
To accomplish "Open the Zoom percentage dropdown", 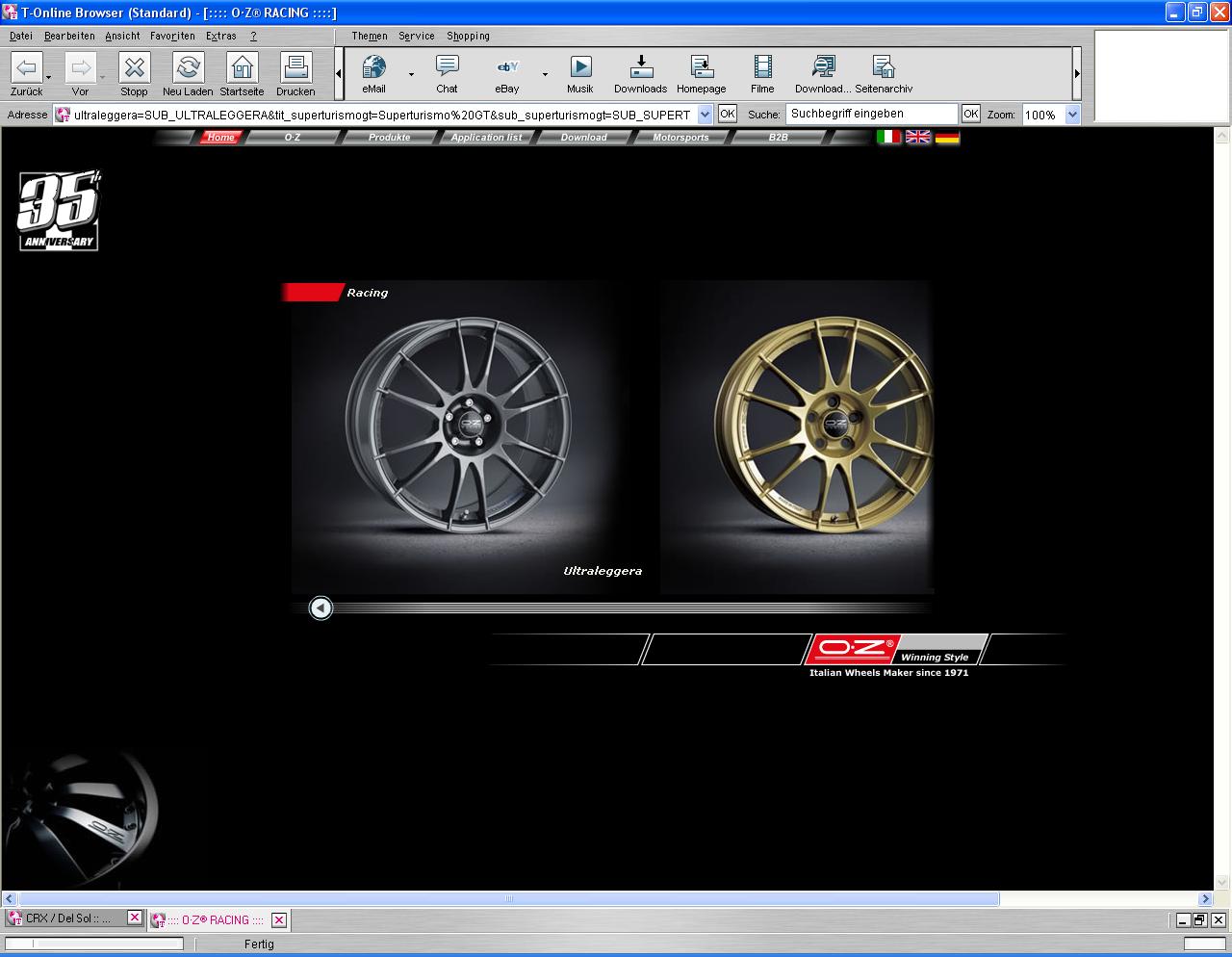I will coord(1072,115).
